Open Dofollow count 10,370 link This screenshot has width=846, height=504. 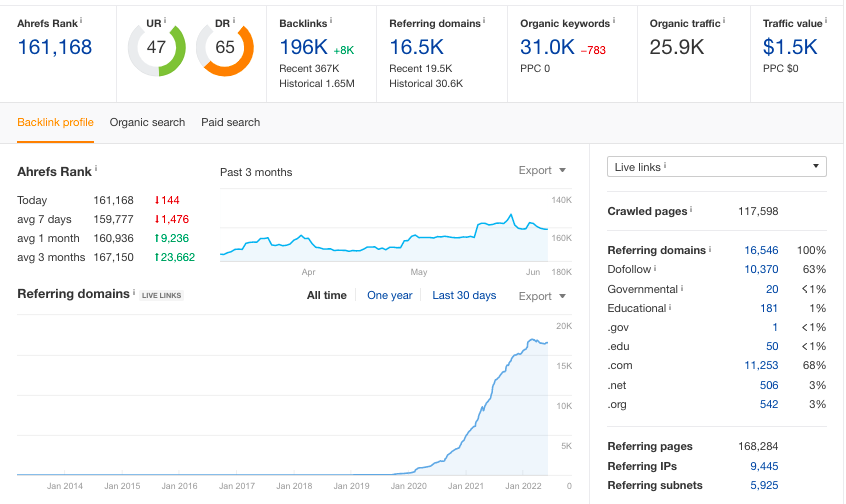click(761, 269)
